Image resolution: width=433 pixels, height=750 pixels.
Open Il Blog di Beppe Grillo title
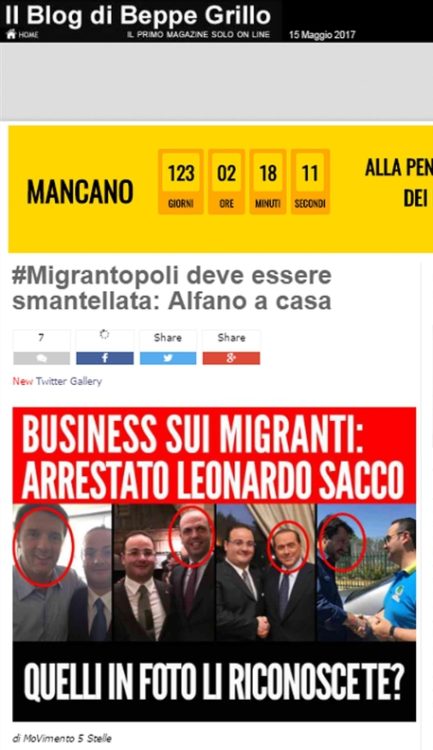(138, 15)
